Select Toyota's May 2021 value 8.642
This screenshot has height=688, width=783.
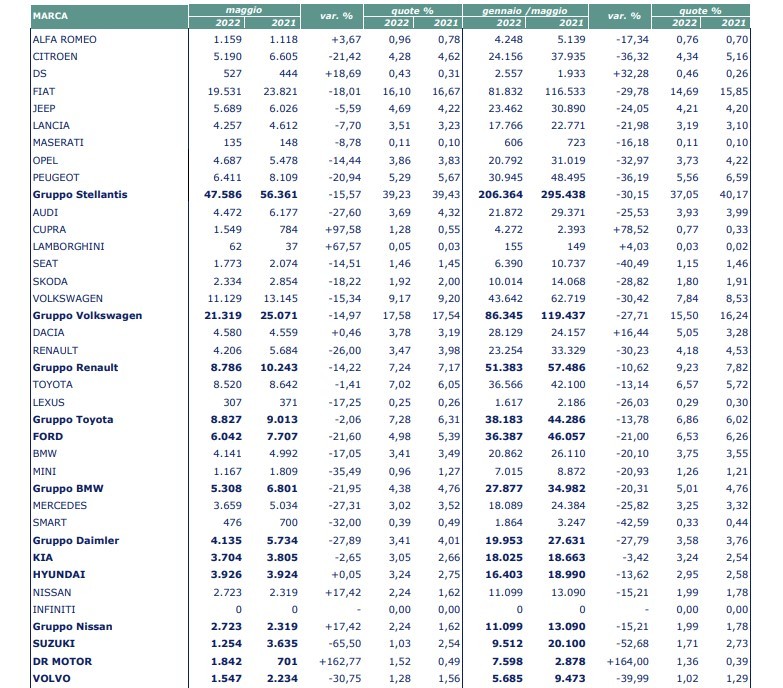click(284, 384)
